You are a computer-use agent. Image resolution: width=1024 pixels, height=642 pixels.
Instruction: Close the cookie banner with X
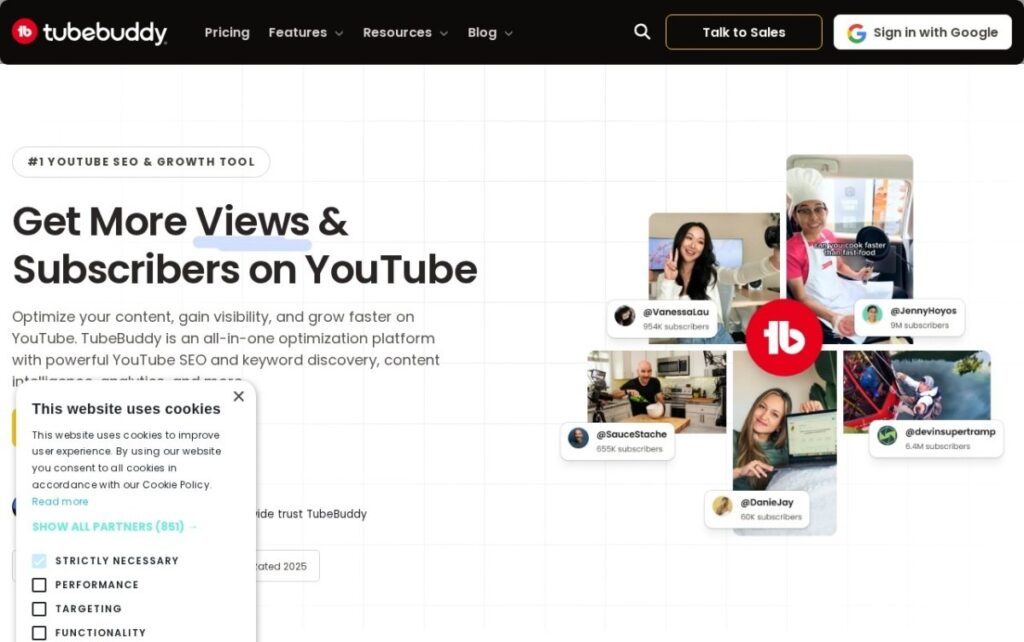coord(238,396)
